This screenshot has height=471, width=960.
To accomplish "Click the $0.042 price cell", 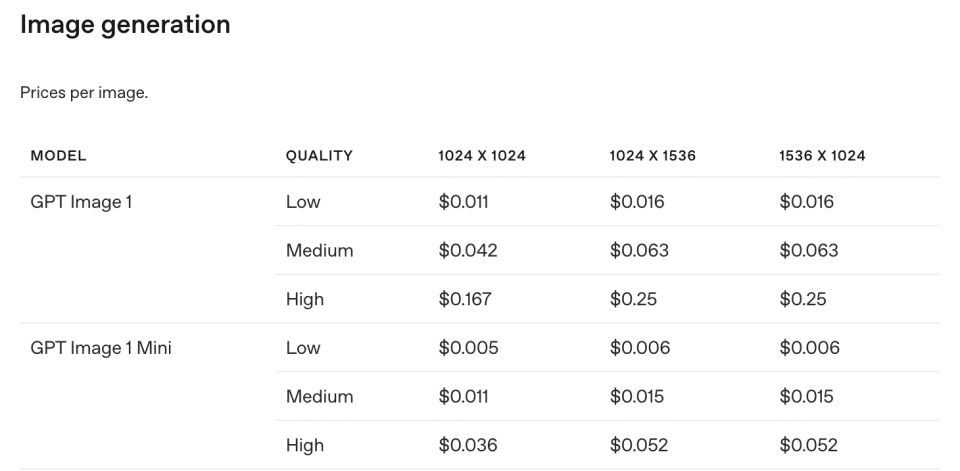I will pos(468,251).
